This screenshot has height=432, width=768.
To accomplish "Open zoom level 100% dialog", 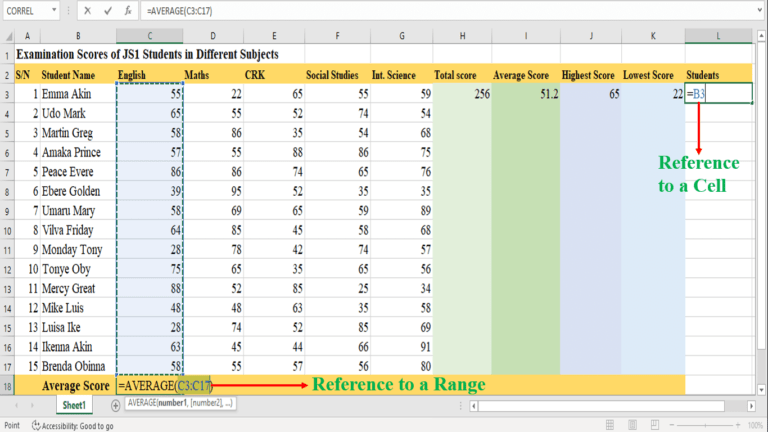I will click(755, 425).
